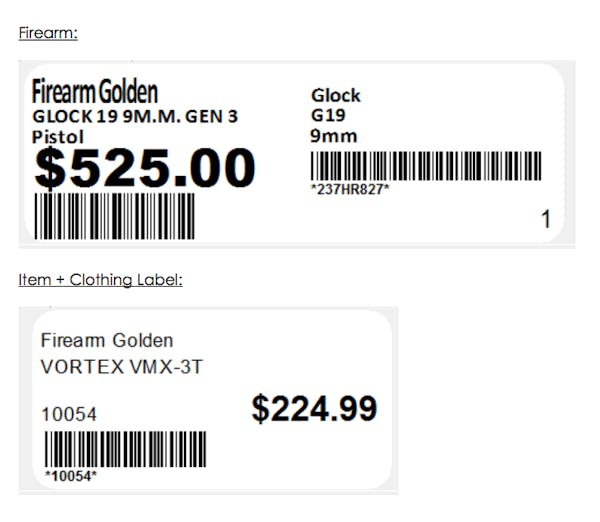Click the Glock manufacturer text
This screenshot has height=522, width=600.
pyautogui.click(x=336, y=95)
